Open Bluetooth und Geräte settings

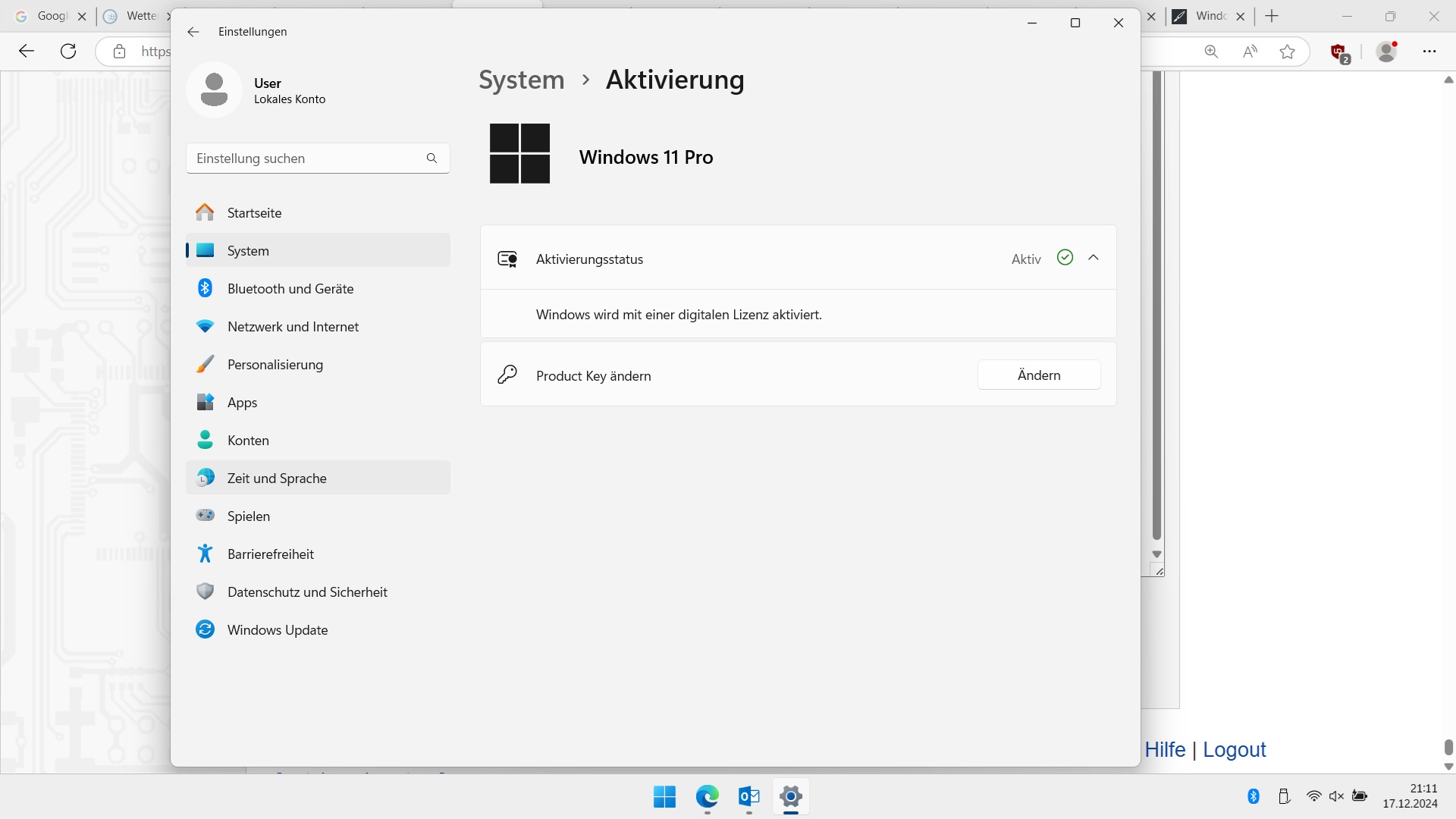tap(318, 289)
